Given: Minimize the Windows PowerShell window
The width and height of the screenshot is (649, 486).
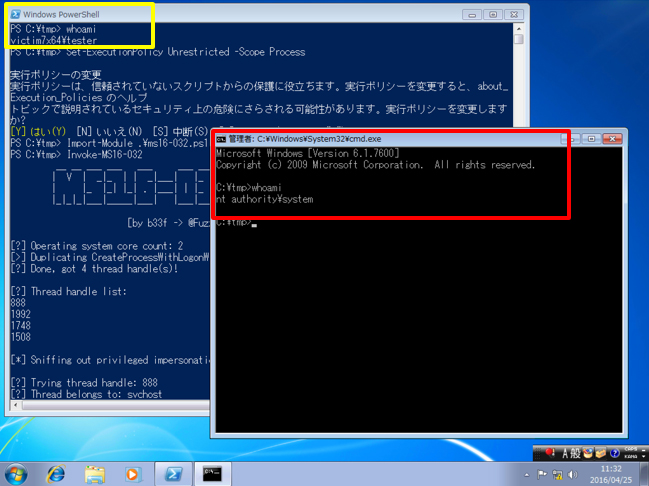Looking at the screenshot, I should (x=472, y=14).
